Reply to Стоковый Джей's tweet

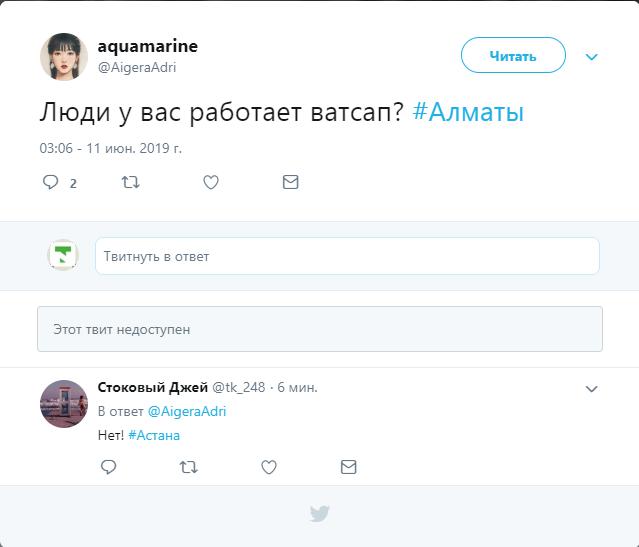[x=109, y=467]
